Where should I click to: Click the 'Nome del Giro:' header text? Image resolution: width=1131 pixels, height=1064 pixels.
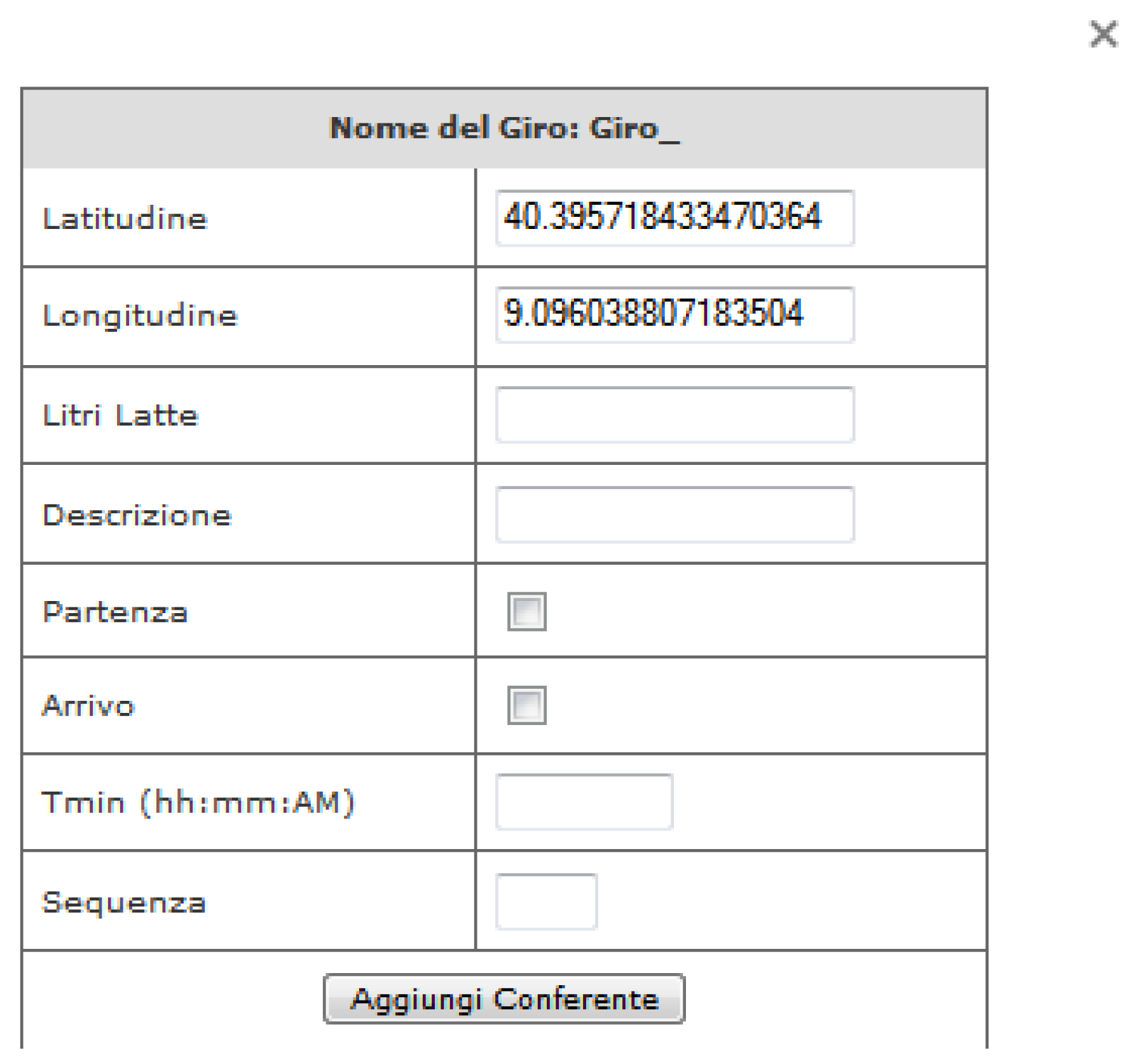pyautogui.click(x=455, y=128)
